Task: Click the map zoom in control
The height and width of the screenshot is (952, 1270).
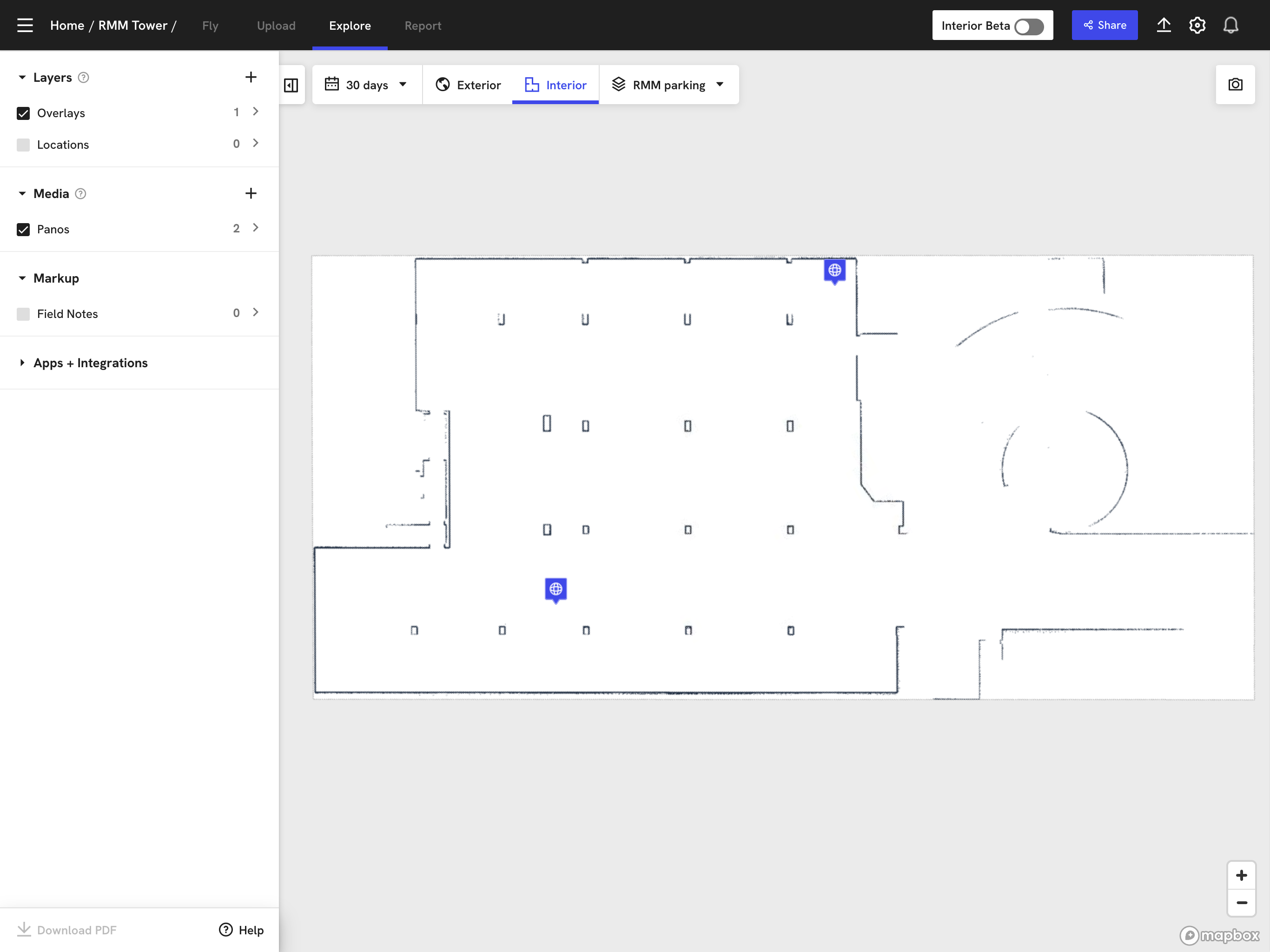Action: point(1241,875)
